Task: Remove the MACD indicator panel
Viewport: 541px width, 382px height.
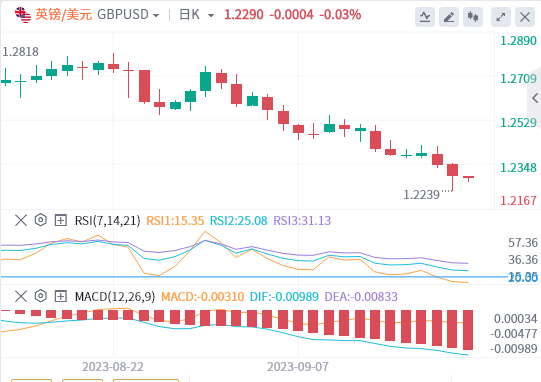Action: tap(21, 296)
